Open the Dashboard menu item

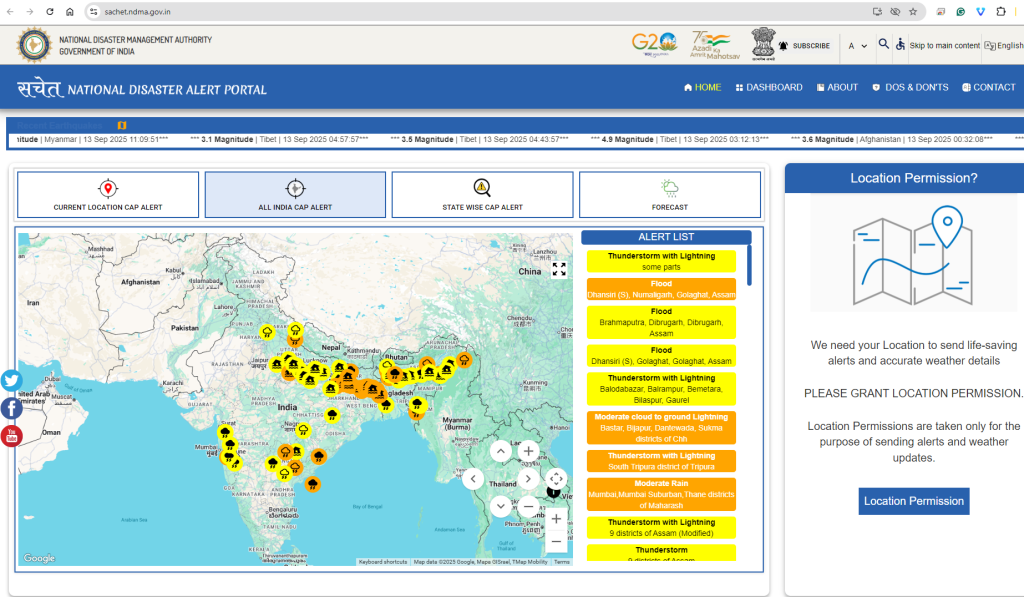point(769,88)
